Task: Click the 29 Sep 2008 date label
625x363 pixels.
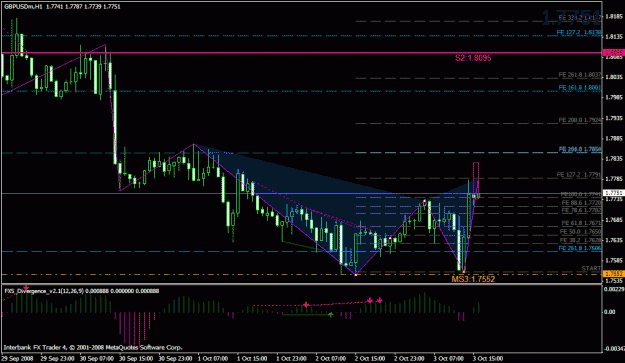Action: click(18, 358)
